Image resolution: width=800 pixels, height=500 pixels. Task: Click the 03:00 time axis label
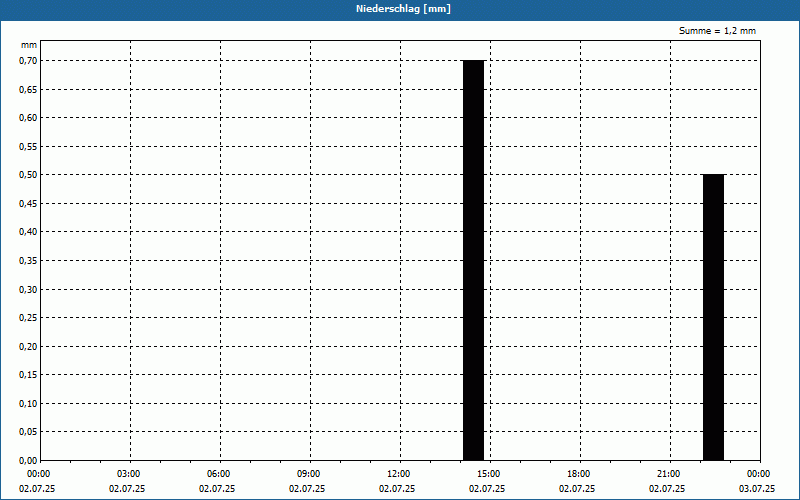pyautogui.click(x=129, y=474)
